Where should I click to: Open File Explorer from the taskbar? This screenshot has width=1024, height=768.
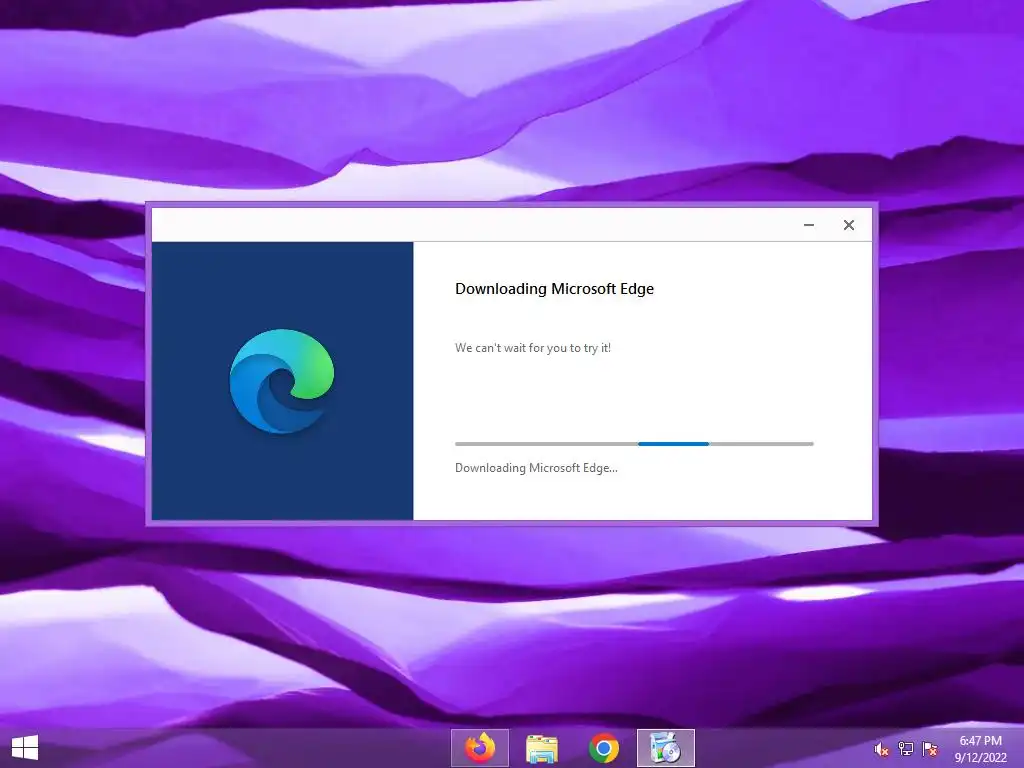pyautogui.click(x=541, y=748)
